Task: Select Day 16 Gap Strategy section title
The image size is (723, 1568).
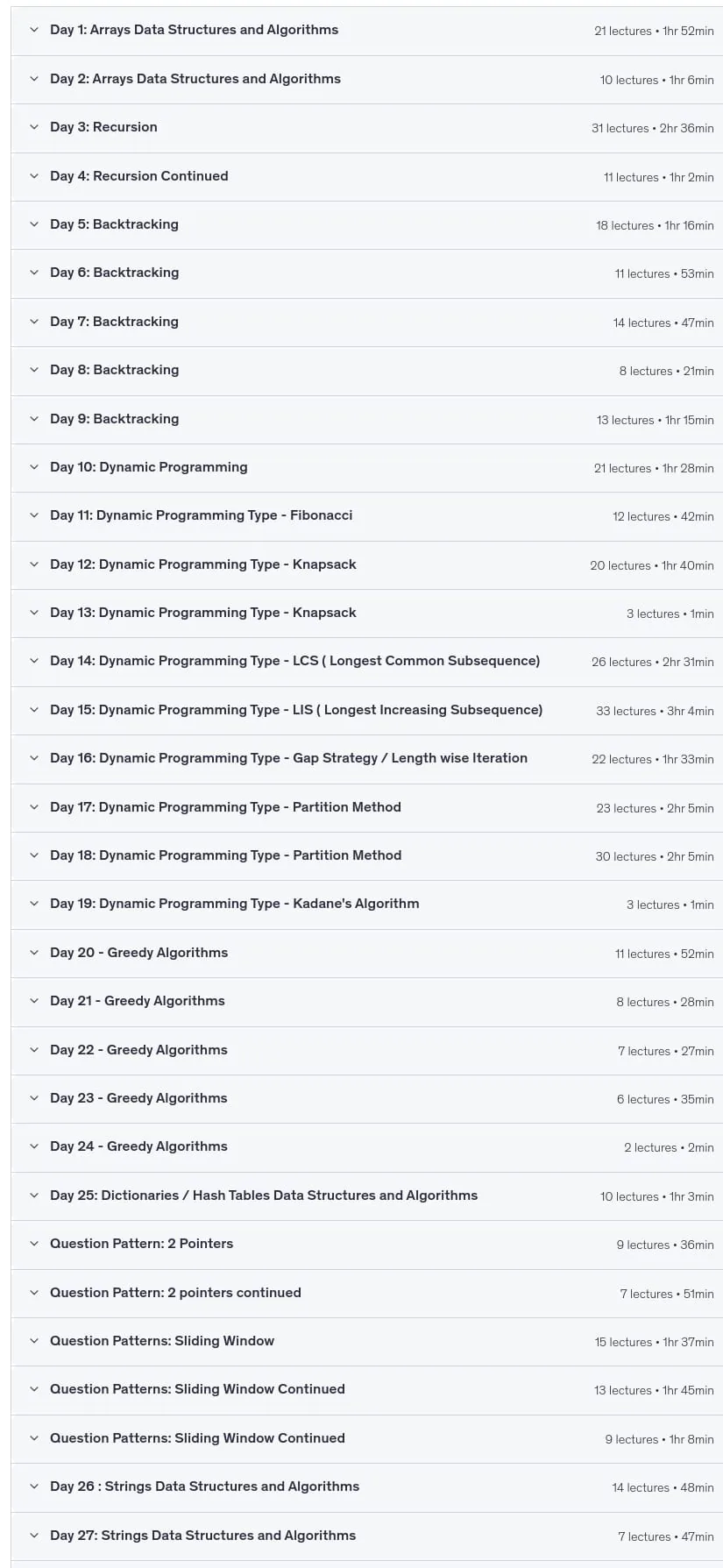Action: [x=289, y=758]
